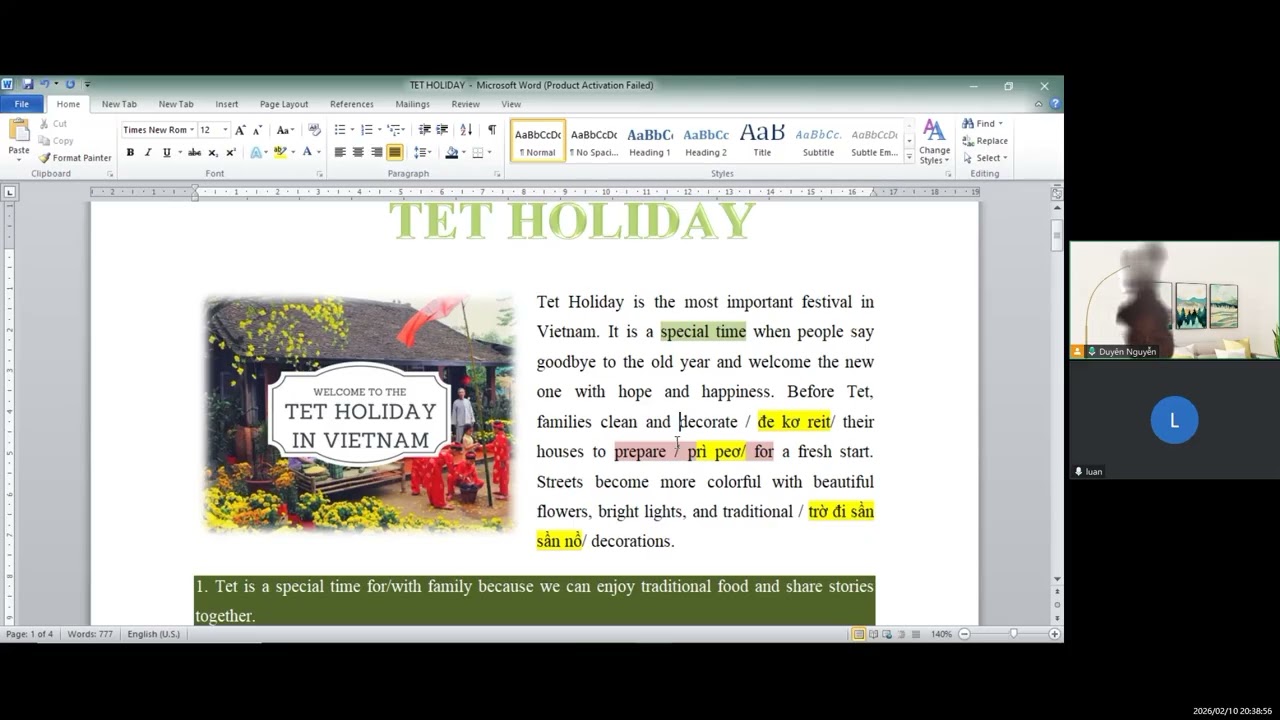Click Change Styles button
1280x720 pixels.
tap(934, 142)
